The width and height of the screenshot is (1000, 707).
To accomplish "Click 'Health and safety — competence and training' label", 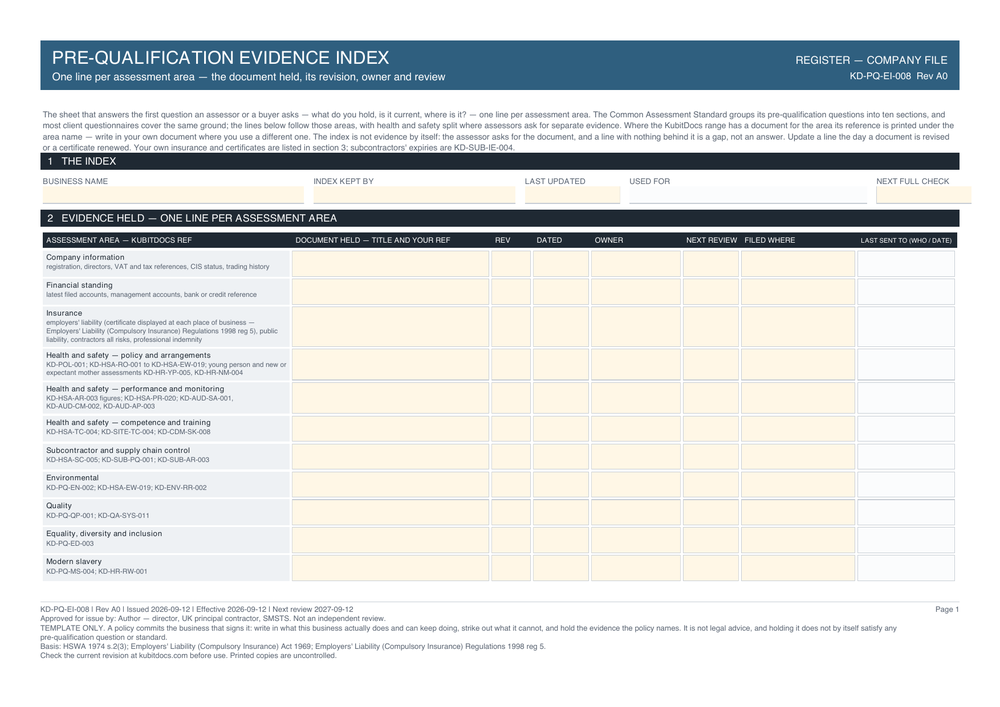I will [128, 423].
